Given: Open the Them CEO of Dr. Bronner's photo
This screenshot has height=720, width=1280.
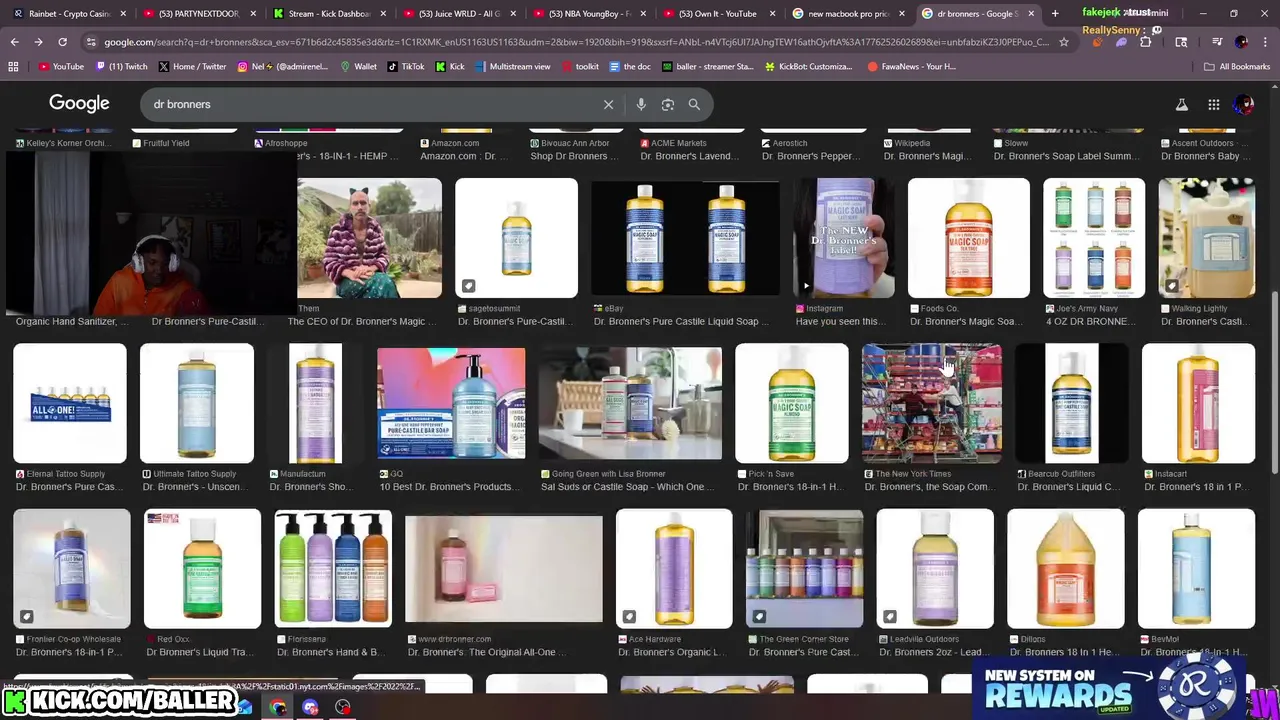Looking at the screenshot, I should point(369,238).
